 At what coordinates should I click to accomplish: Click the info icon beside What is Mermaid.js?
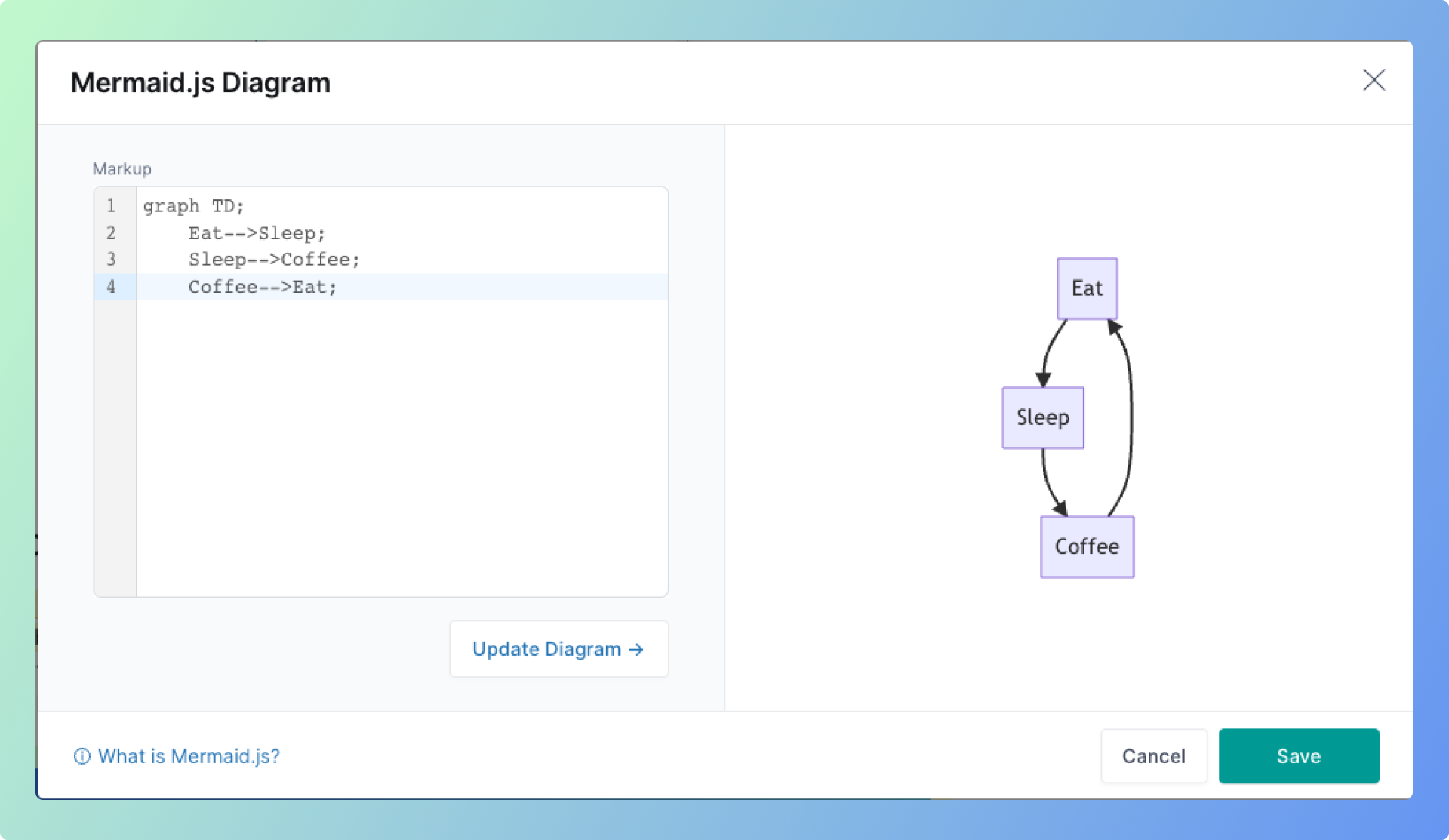point(82,756)
